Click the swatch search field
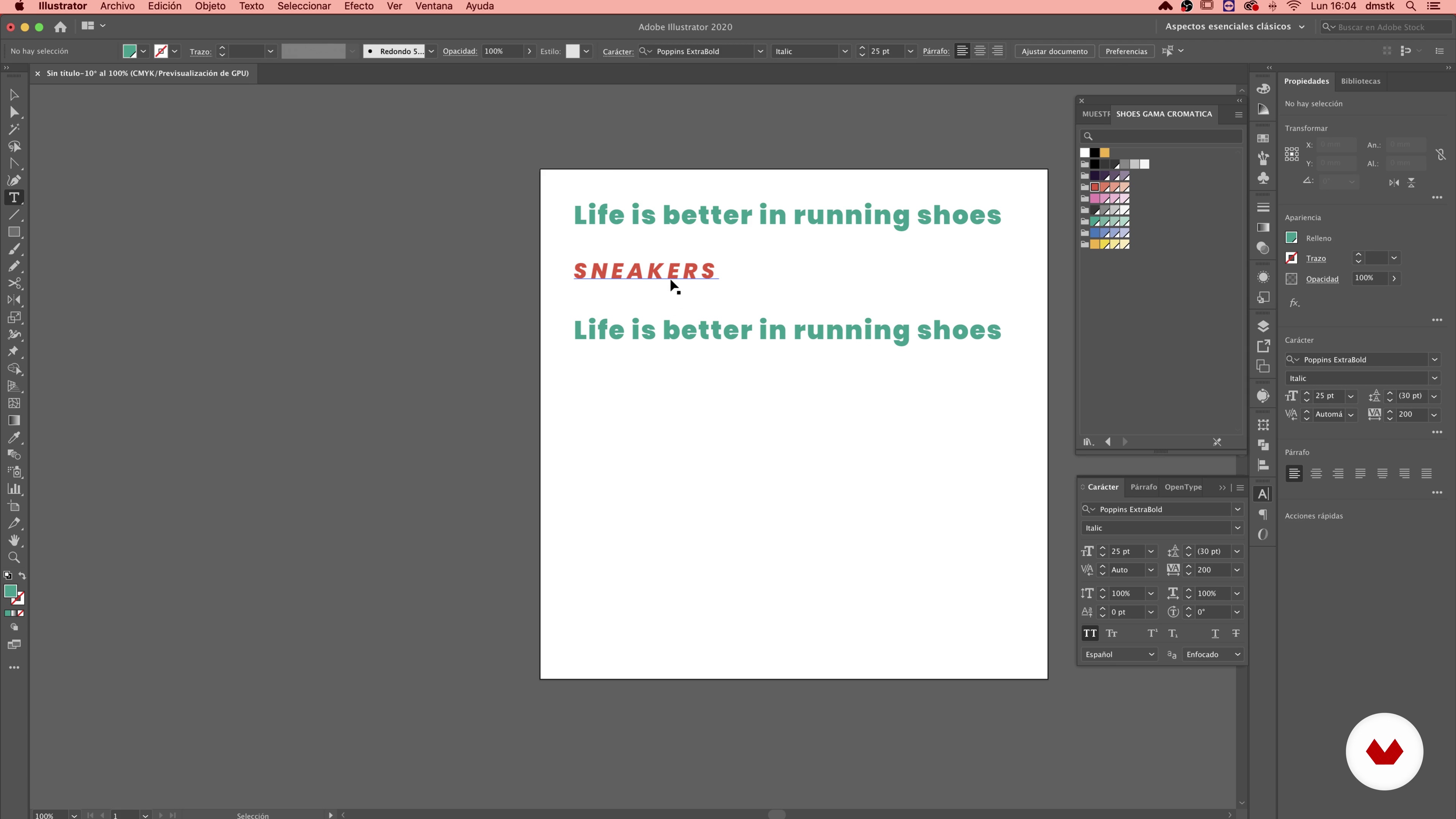The image size is (1456, 819). coord(1161,136)
